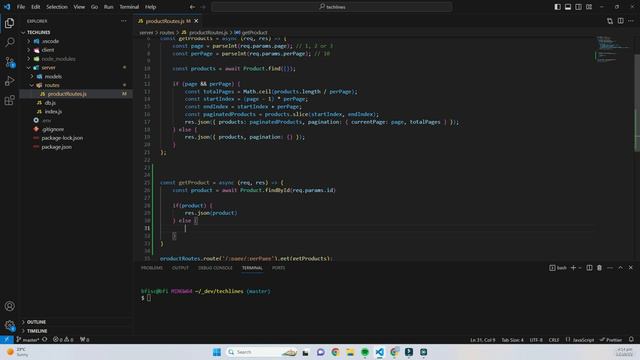
Task: Create a new terminal with plus icon
Action: (573, 268)
